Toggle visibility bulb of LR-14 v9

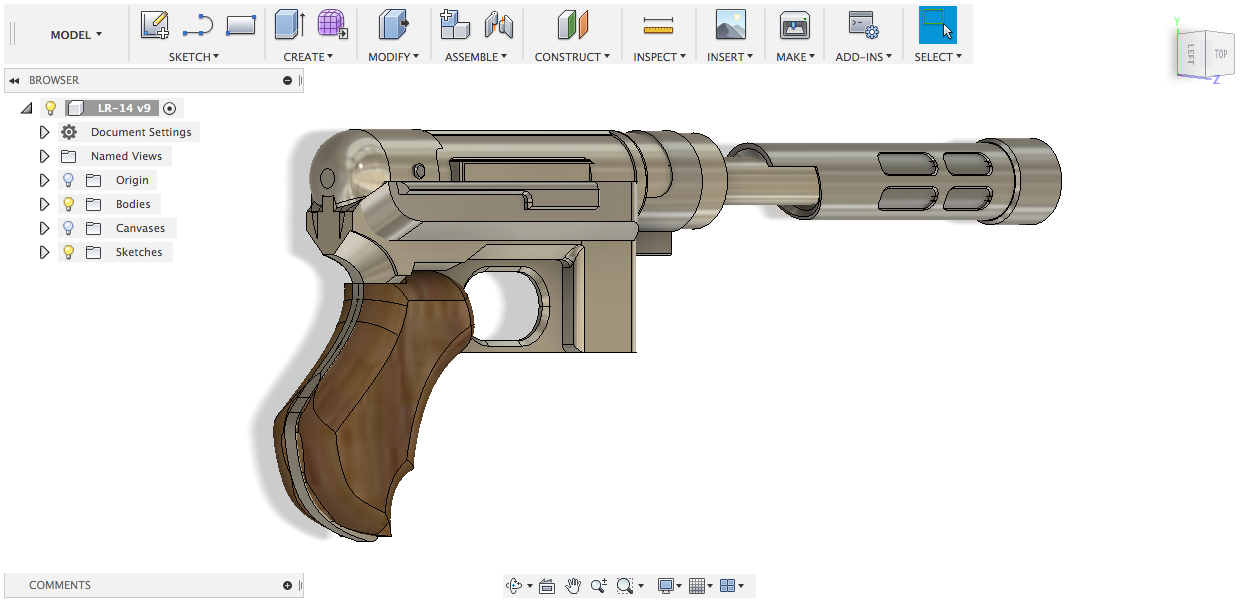(51, 108)
